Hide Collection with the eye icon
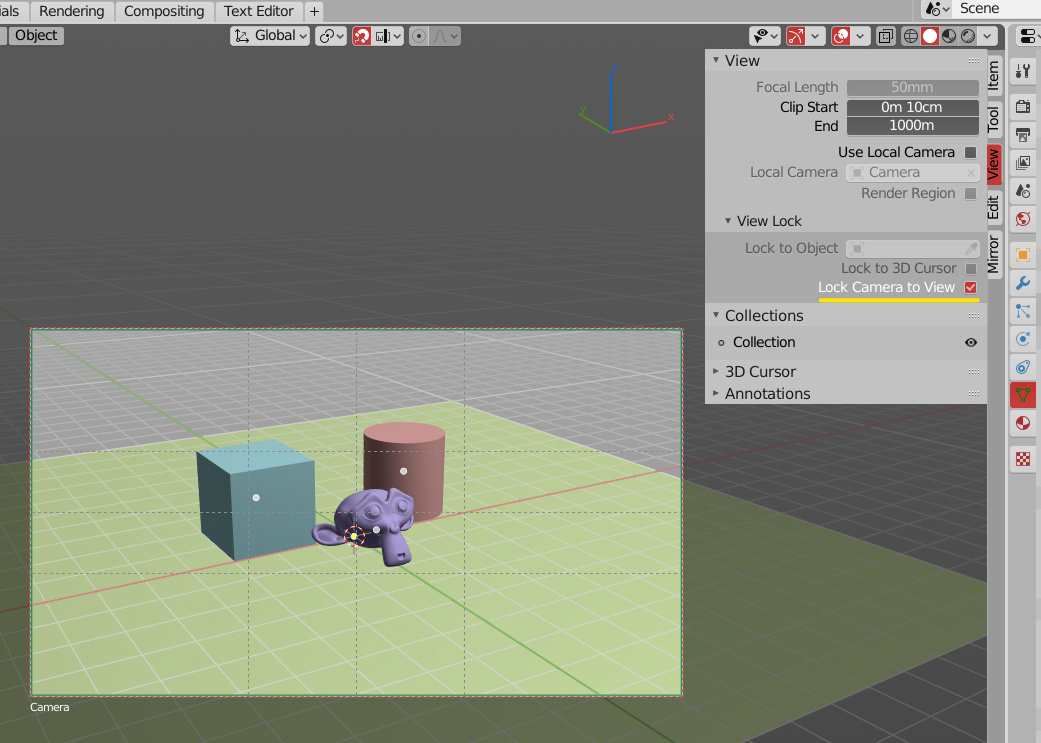 pos(971,343)
